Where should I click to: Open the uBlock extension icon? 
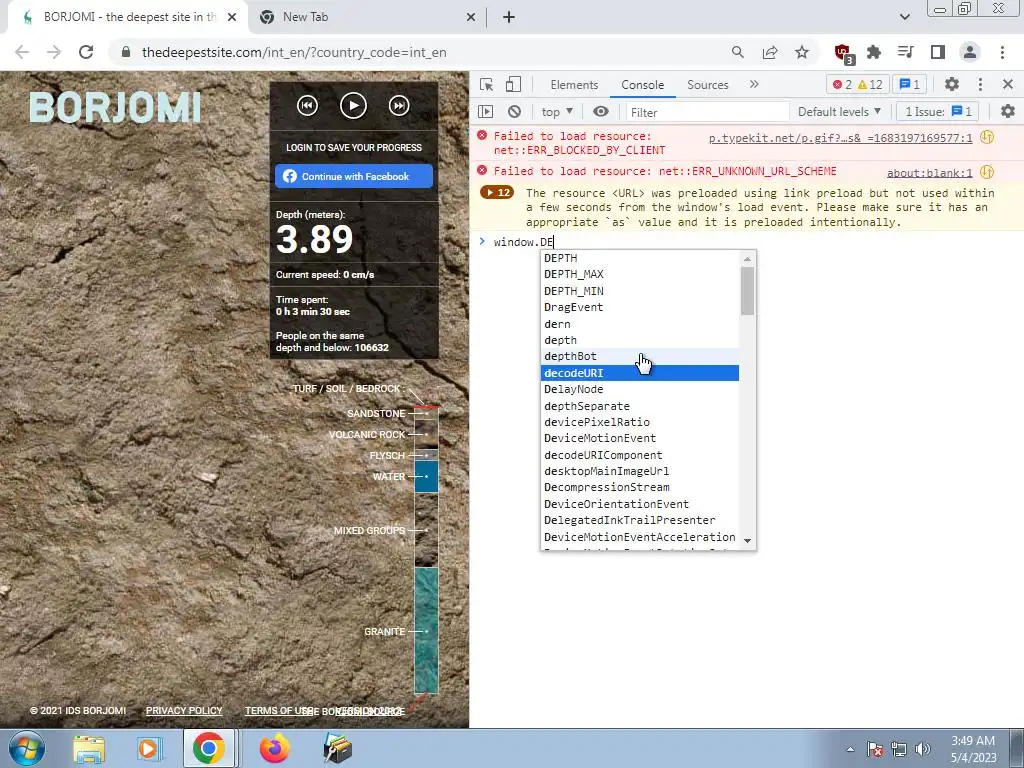click(x=843, y=53)
